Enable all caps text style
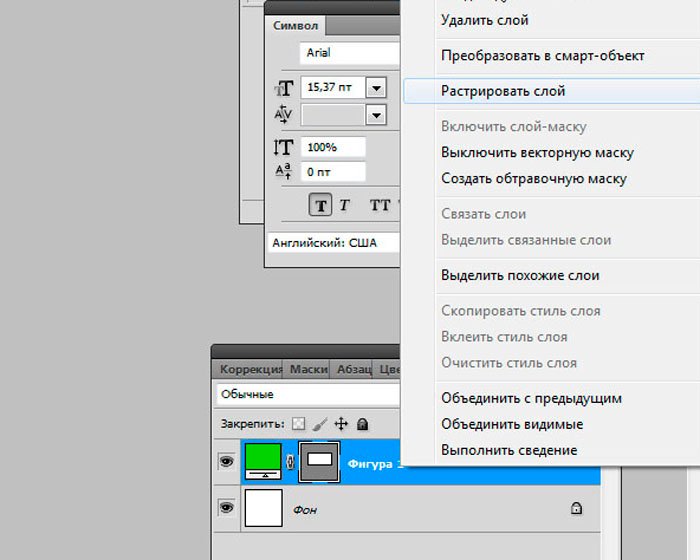Viewport: 700px width, 560px height. (380, 205)
